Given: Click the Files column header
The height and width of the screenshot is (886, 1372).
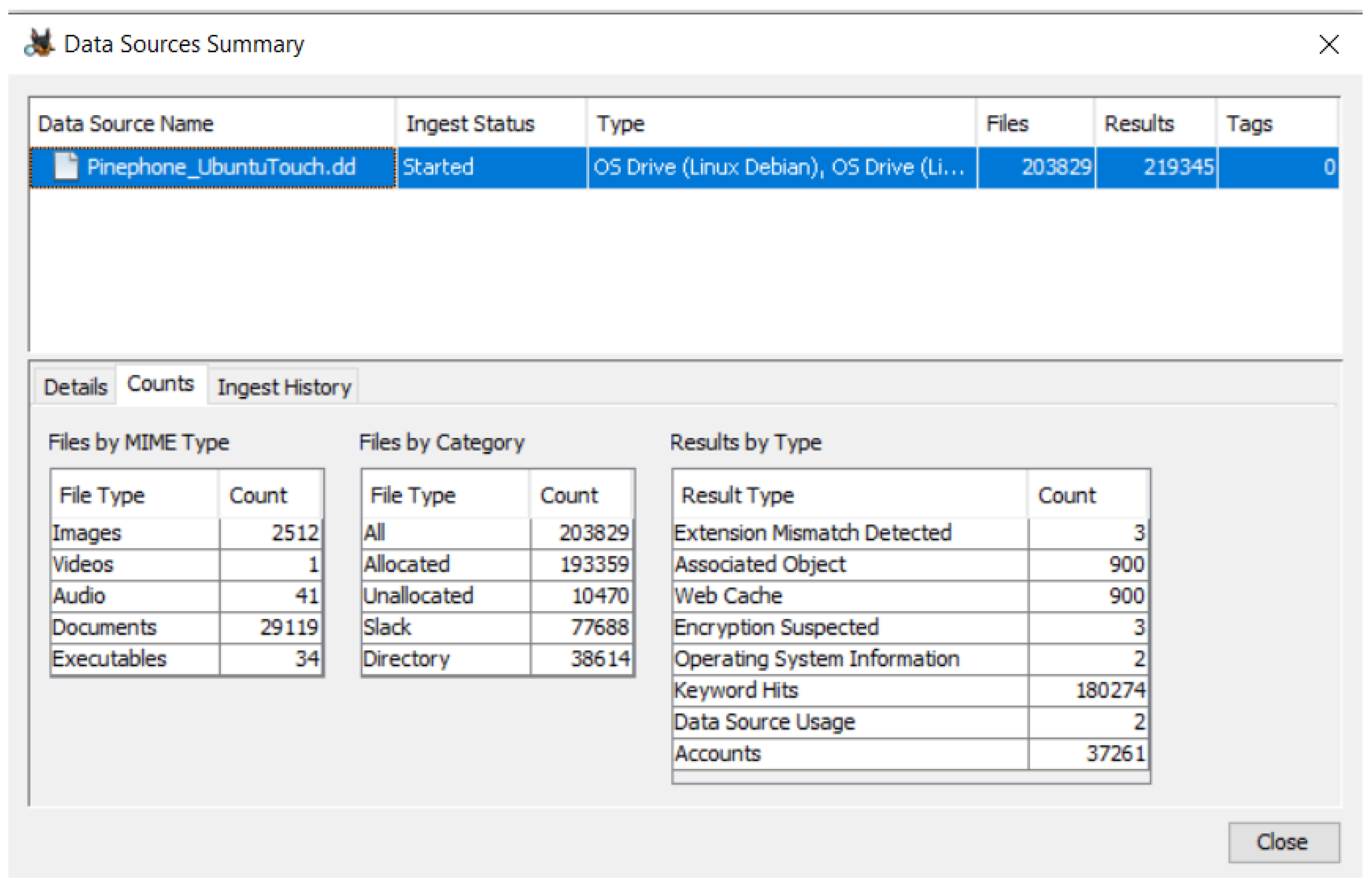Looking at the screenshot, I should [1036, 123].
